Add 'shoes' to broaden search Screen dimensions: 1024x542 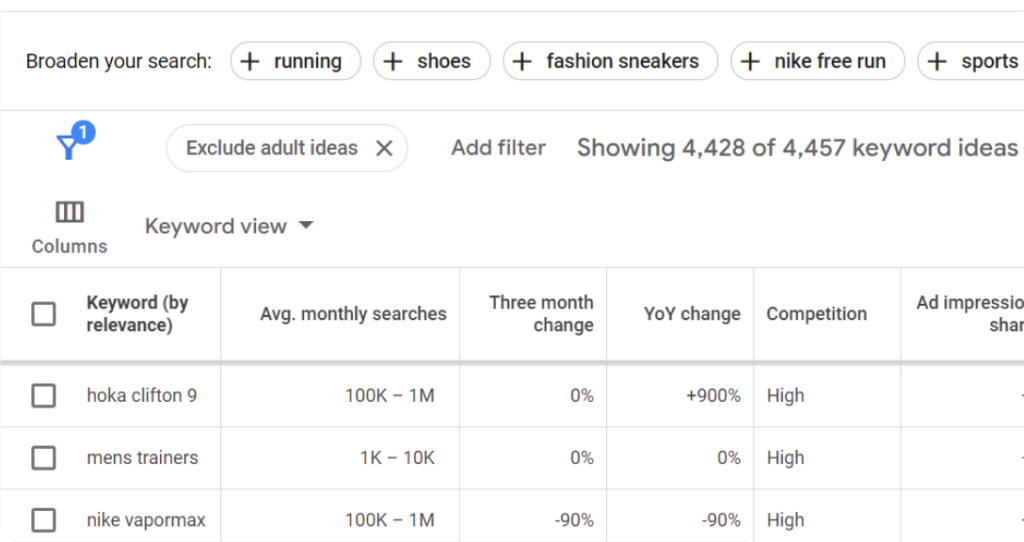tap(432, 61)
